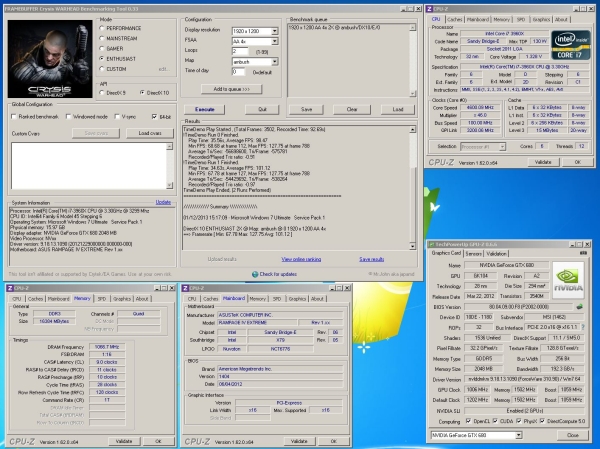Open the Graphics tab in the CPU-Z Mainboard window
The height and width of the screenshot is (449, 600).
(x=297, y=299)
